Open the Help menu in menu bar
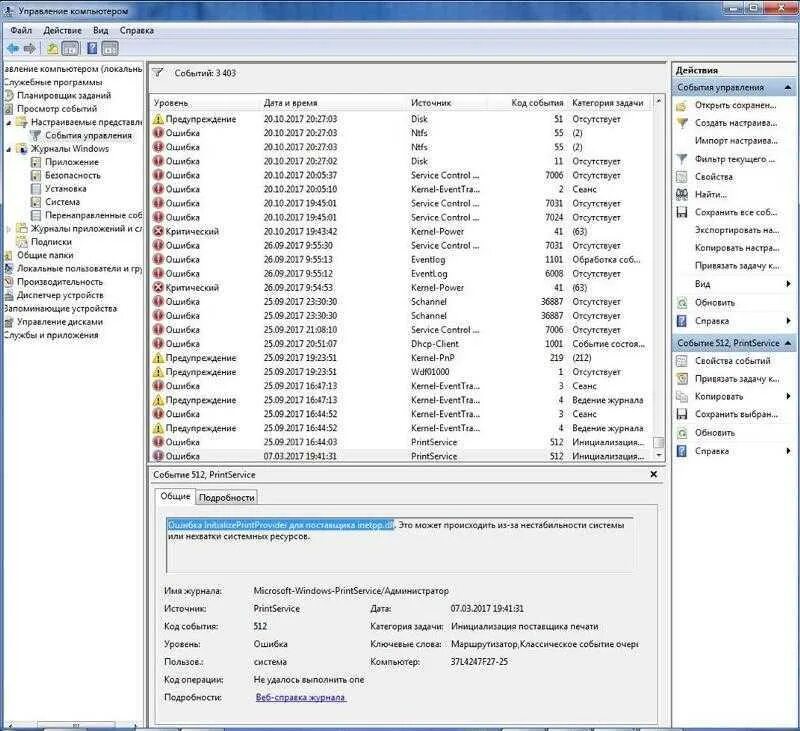Image resolution: width=800 pixels, height=731 pixels. (137, 31)
